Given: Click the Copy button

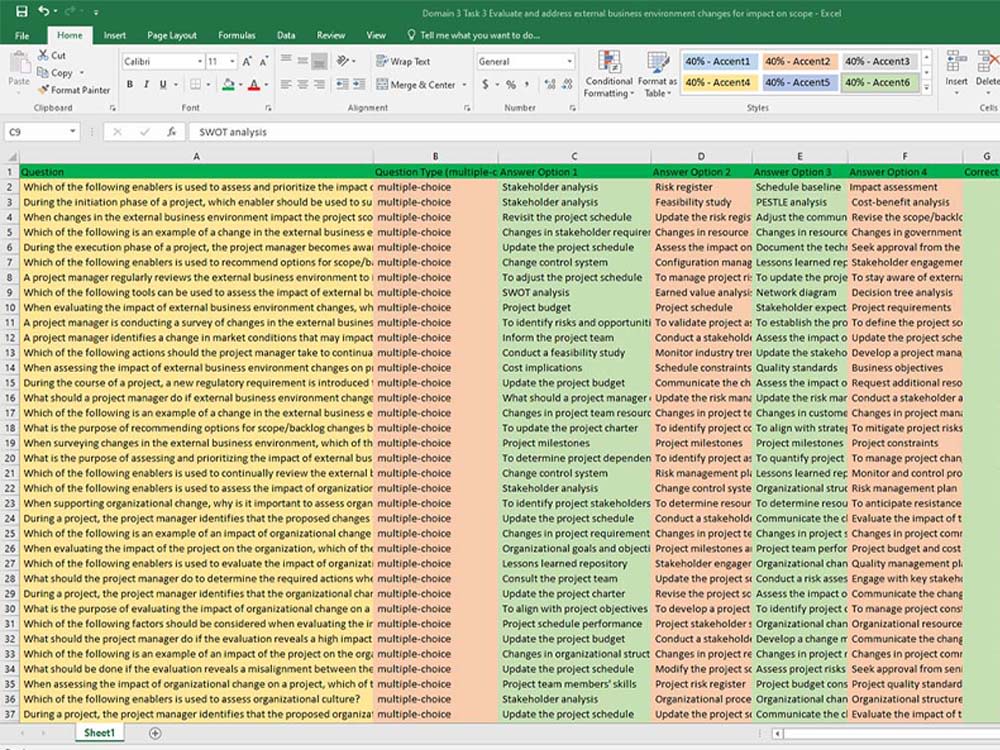Looking at the screenshot, I should (55, 73).
